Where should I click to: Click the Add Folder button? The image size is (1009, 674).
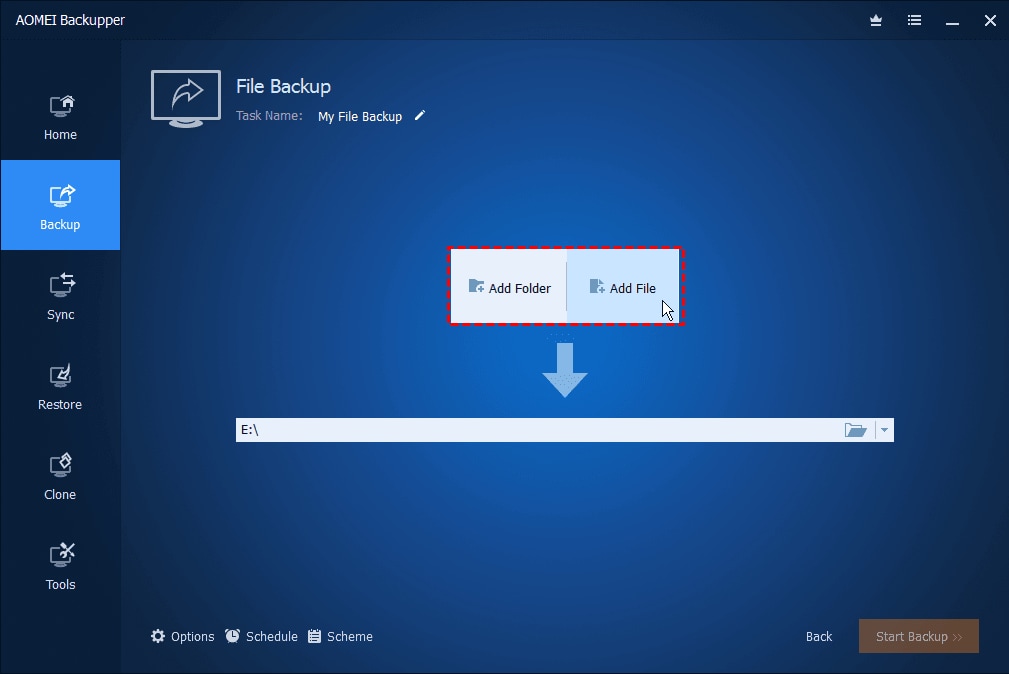pos(508,287)
